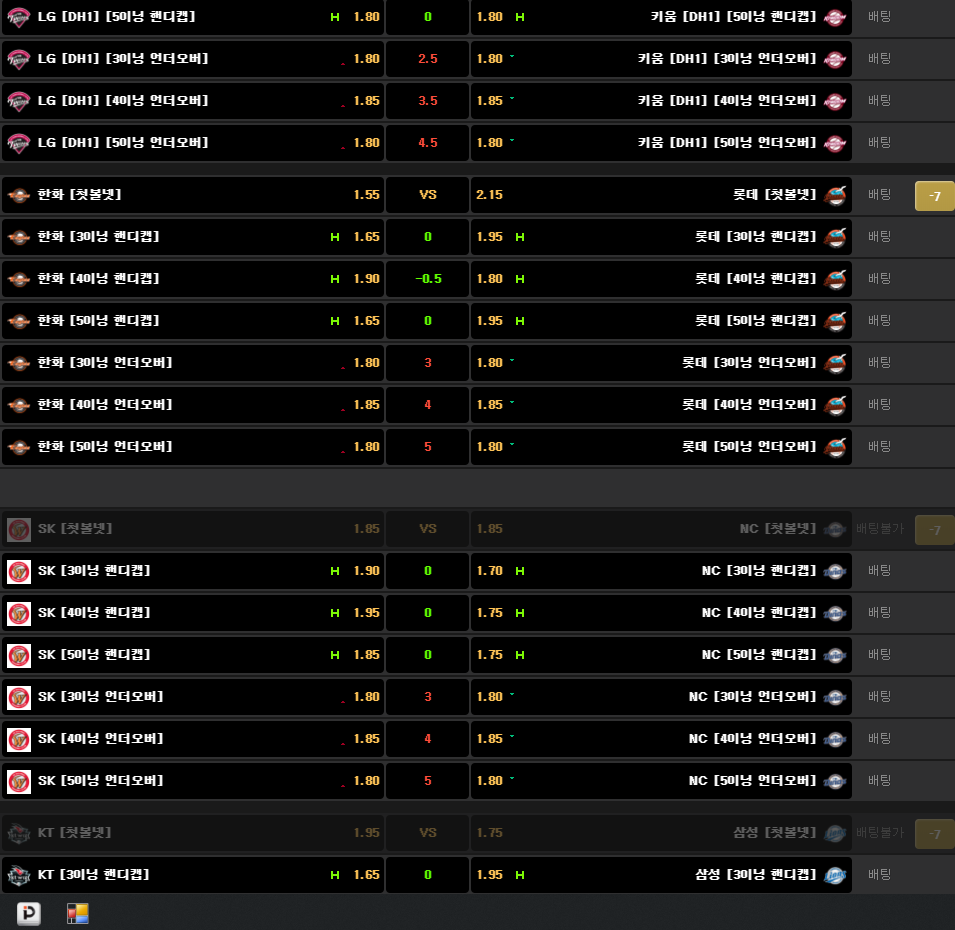Click SK logo in 3이닝 핸디캡 row

[x=18, y=571]
